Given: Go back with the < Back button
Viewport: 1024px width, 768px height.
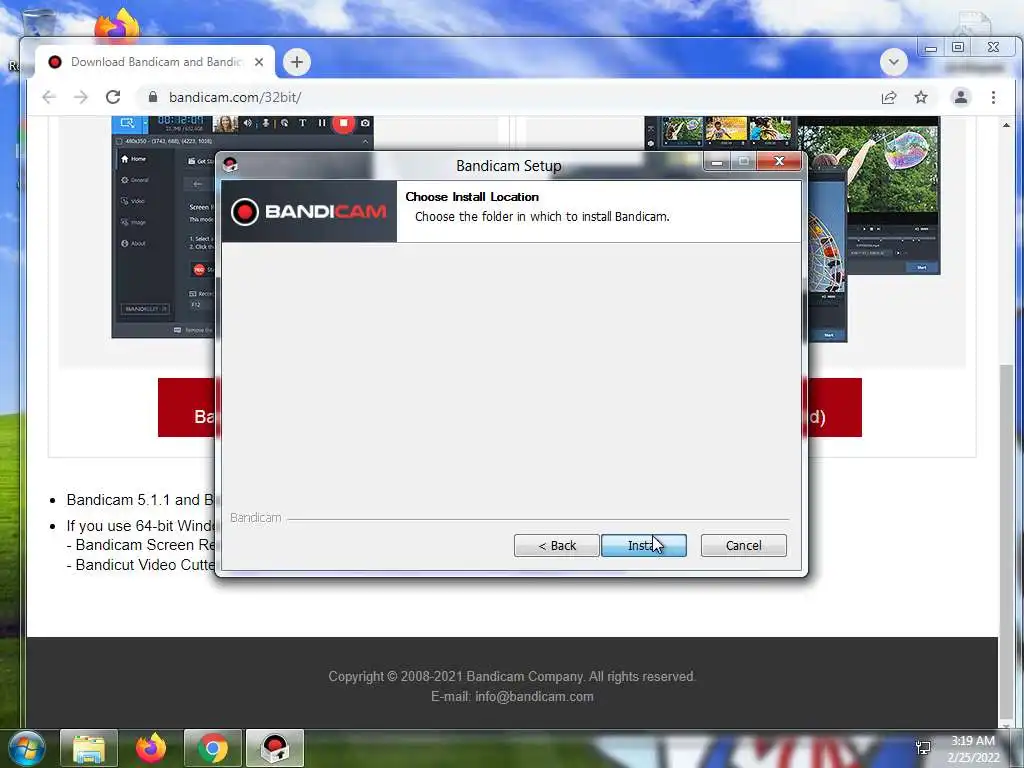Looking at the screenshot, I should (x=556, y=545).
